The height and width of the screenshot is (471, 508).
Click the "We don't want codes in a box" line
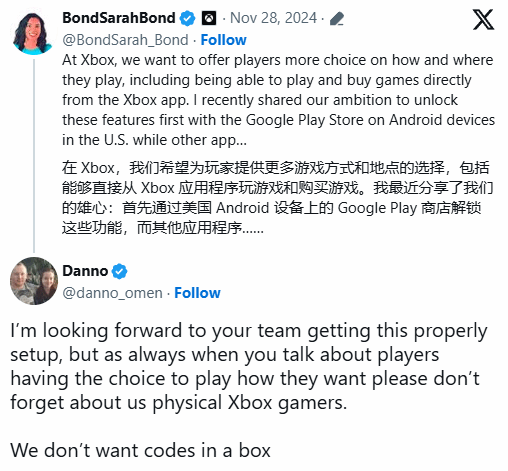pyautogui.click(x=140, y=450)
